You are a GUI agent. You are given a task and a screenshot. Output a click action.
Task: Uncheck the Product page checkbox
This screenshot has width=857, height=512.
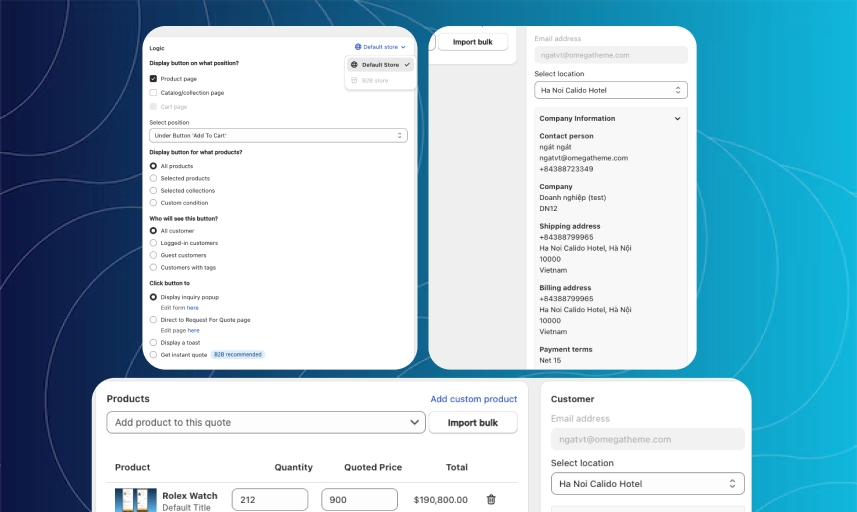coord(153,78)
